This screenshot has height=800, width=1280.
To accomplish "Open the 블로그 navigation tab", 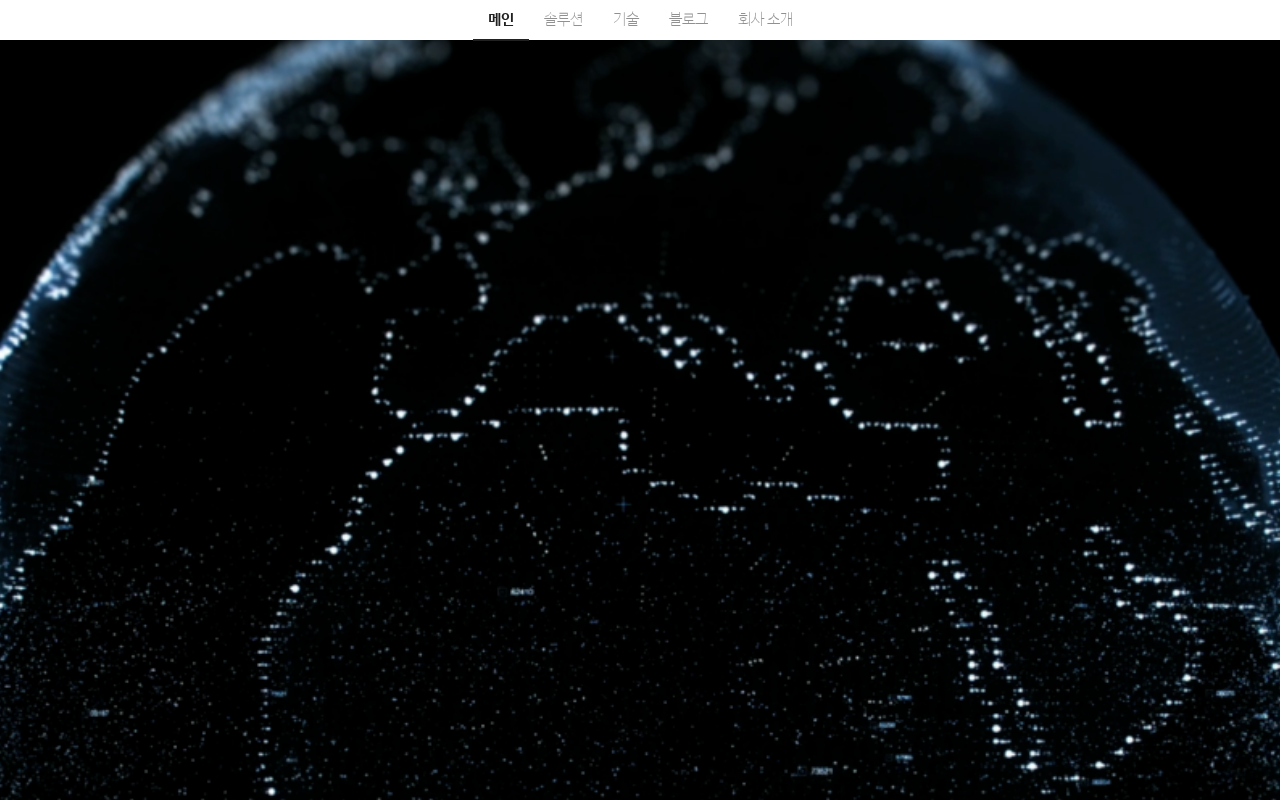I will click(x=688, y=19).
